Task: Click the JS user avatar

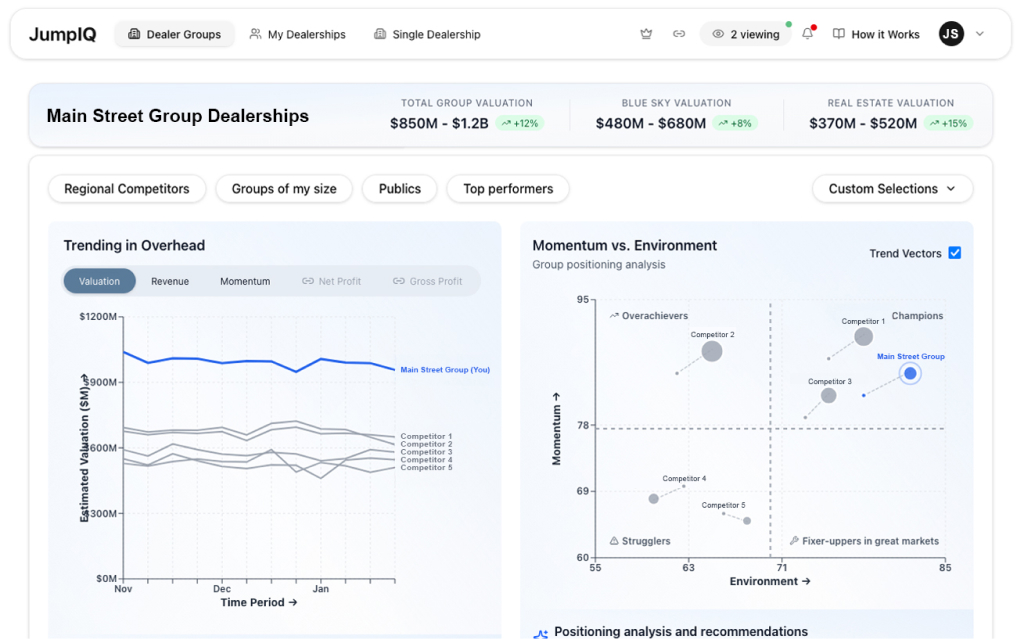Action: (x=951, y=34)
